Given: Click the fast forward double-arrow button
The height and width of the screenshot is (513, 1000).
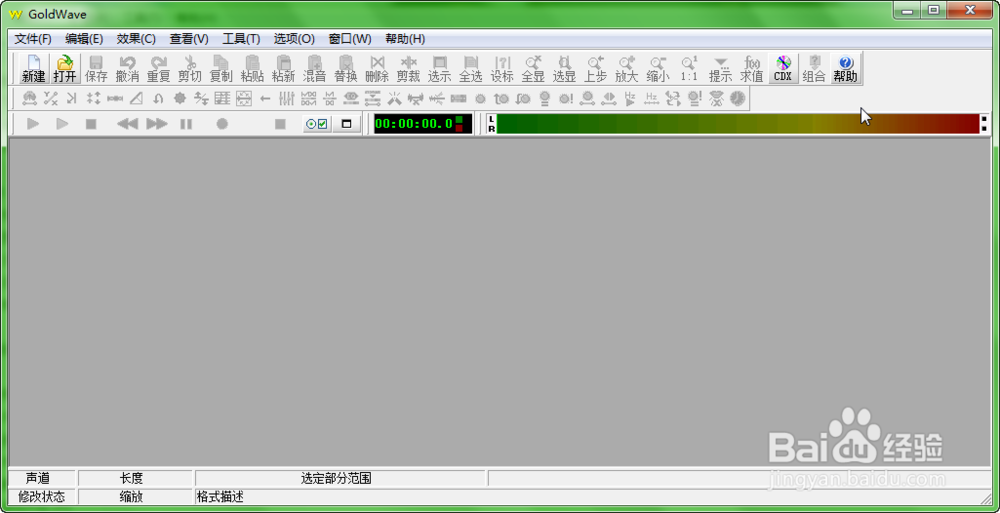Looking at the screenshot, I should click(157, 124).
